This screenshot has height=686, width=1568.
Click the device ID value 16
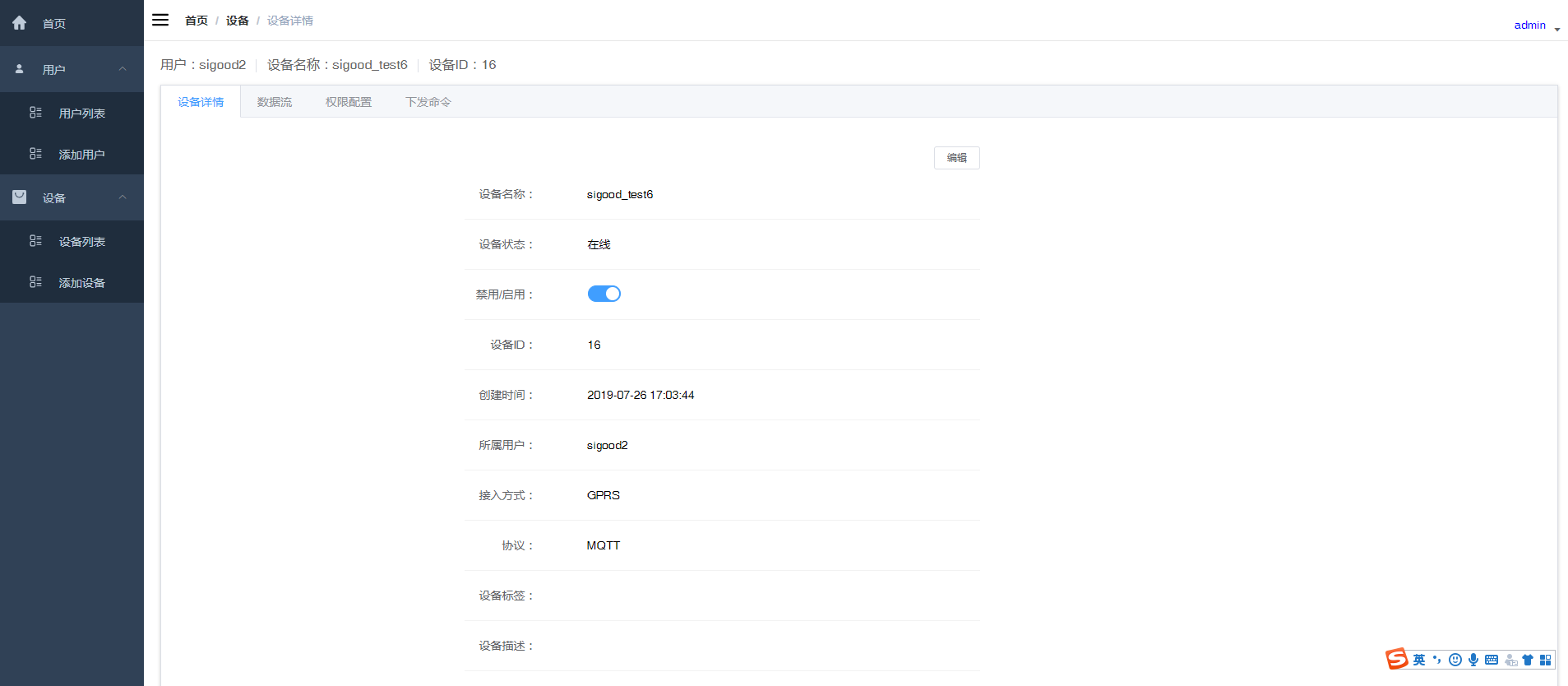click(594, 345)
